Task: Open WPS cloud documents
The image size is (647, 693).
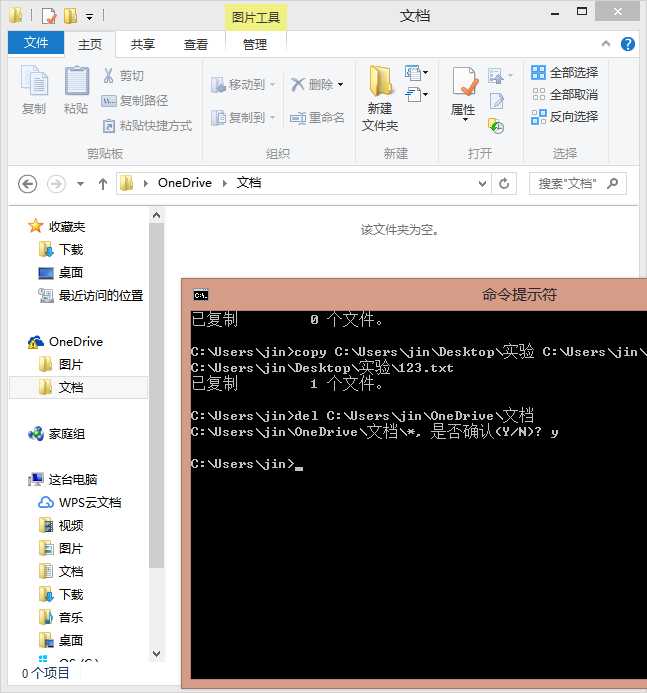Action: 80,503
